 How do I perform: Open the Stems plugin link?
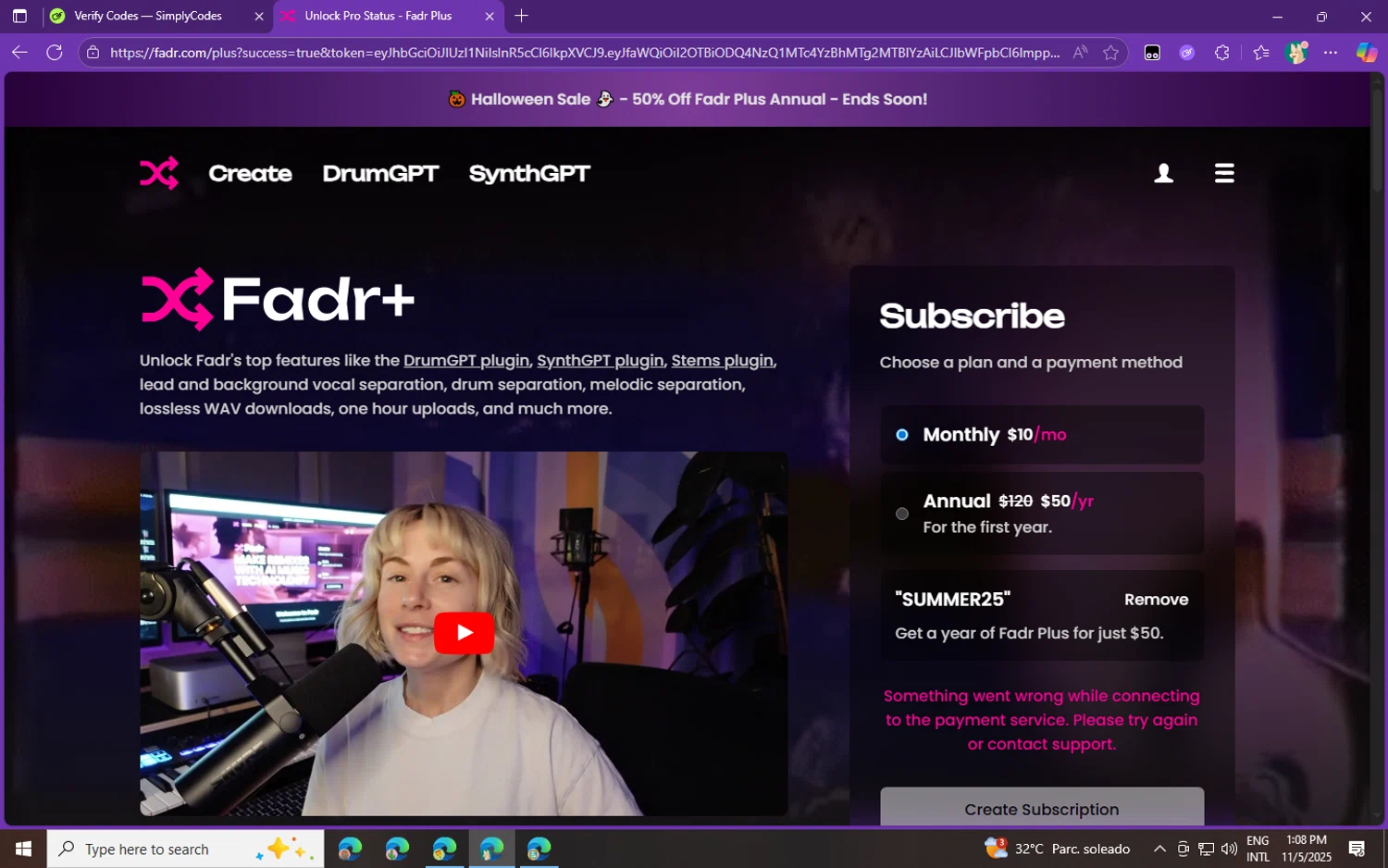click(722, 361)
